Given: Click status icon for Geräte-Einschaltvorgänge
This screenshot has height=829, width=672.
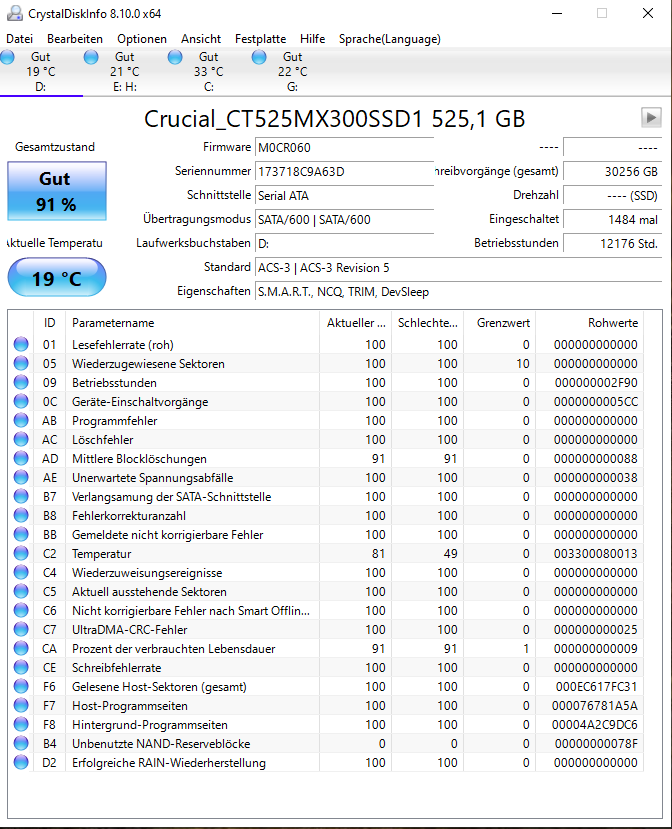Looking at the screenshot, I should point(21,401).
